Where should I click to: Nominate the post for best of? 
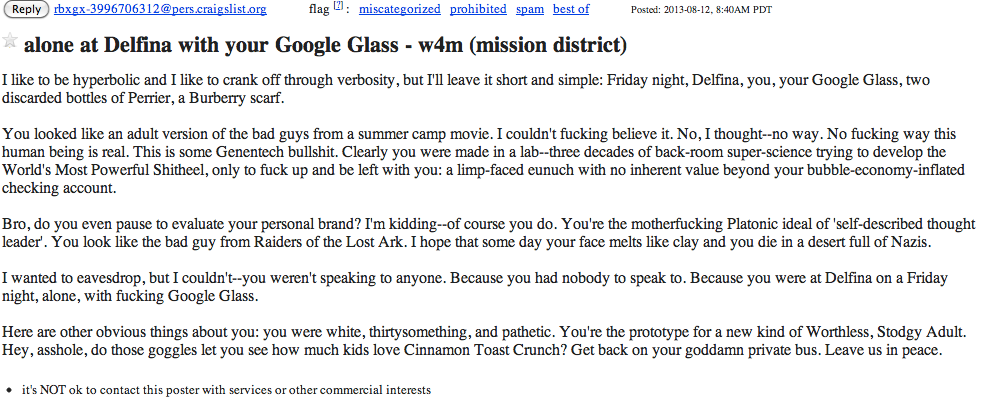click(571, 9)
